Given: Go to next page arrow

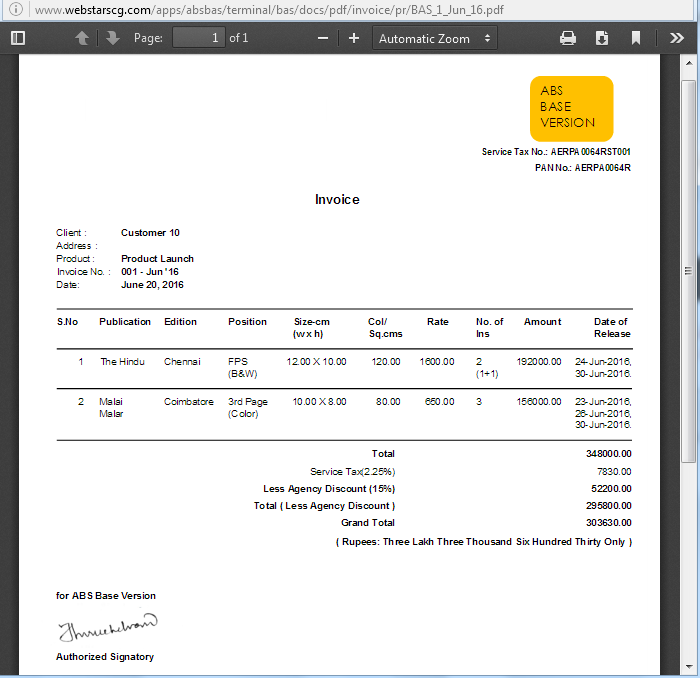Looking at the screenshot, I should 112,38.
